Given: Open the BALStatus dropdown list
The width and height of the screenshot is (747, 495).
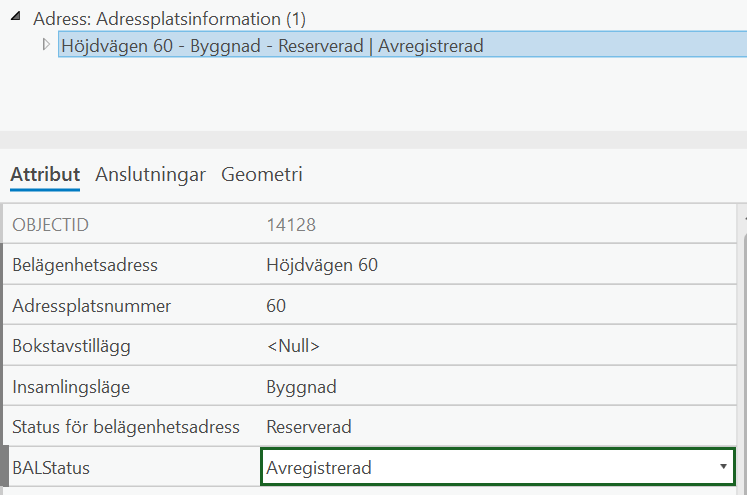Looking at the screenshot, I should click(722, 467).
